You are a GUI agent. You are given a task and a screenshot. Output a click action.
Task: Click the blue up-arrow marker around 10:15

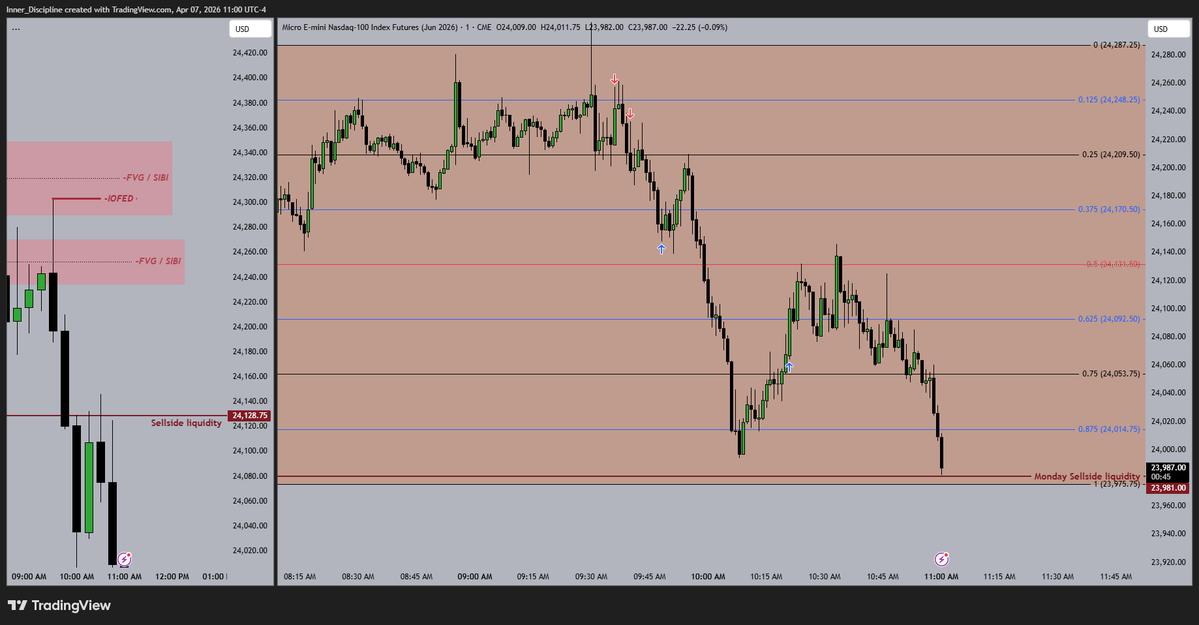pos(788,367)
